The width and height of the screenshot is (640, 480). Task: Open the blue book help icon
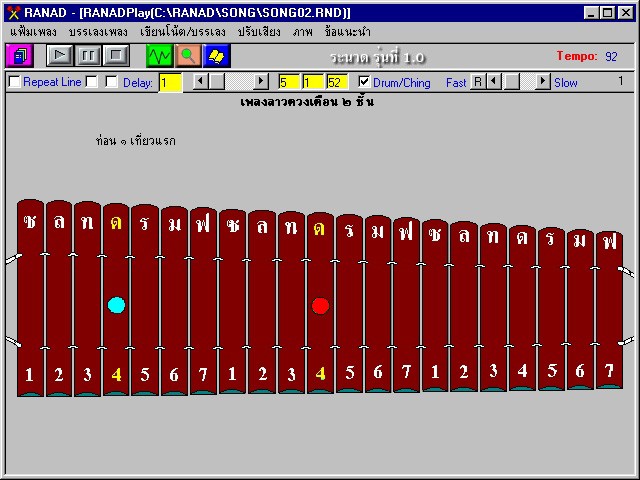pos(217,56)
